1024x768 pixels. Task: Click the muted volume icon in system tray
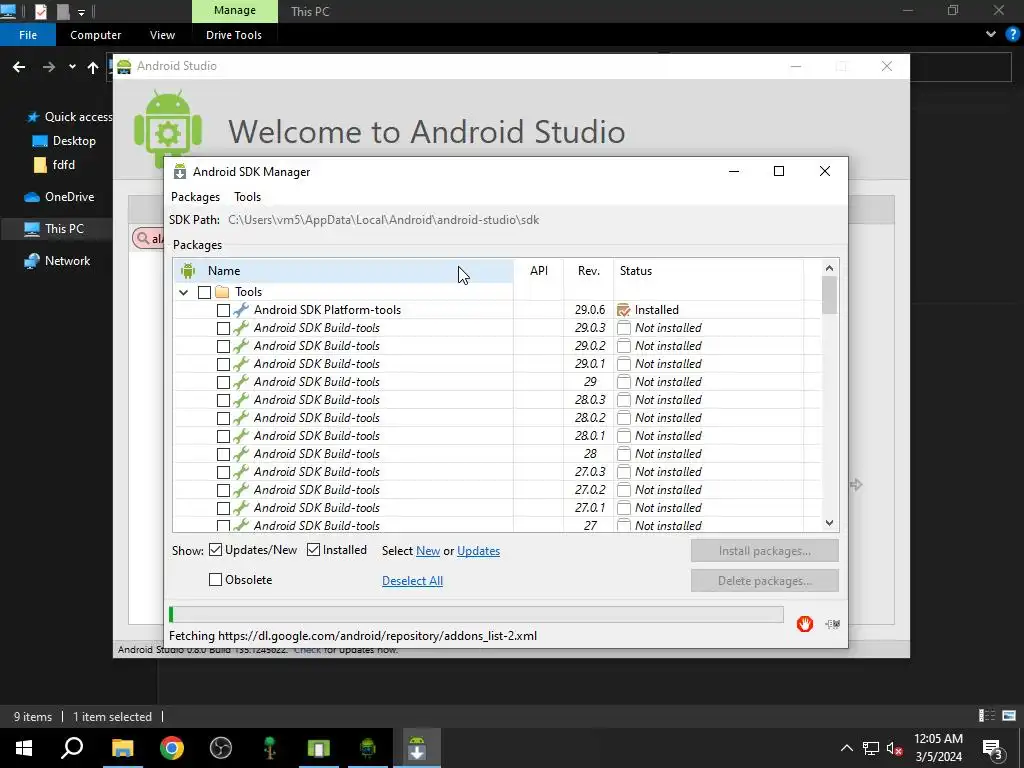pyautogui.click(x=895, y=748)
